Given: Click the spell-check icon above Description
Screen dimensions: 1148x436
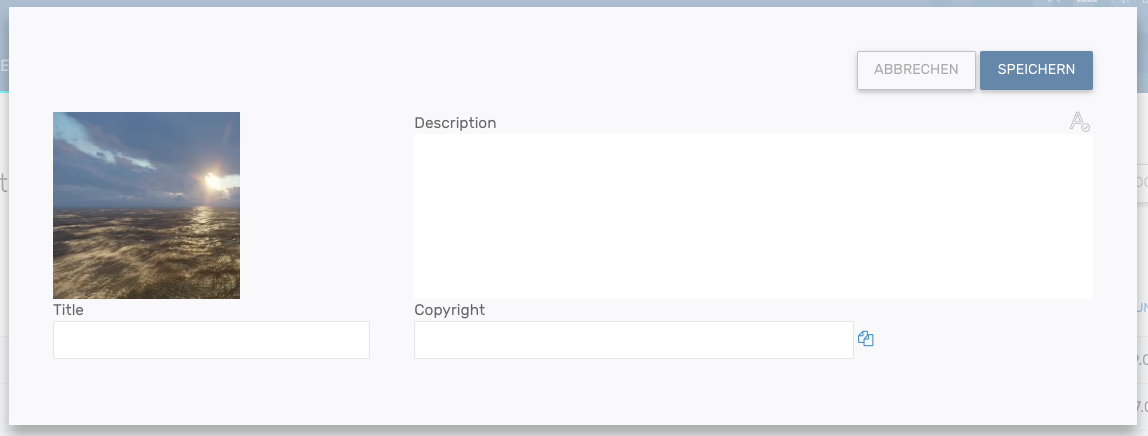Looking at the screenshot, I should coord(1079,122).
